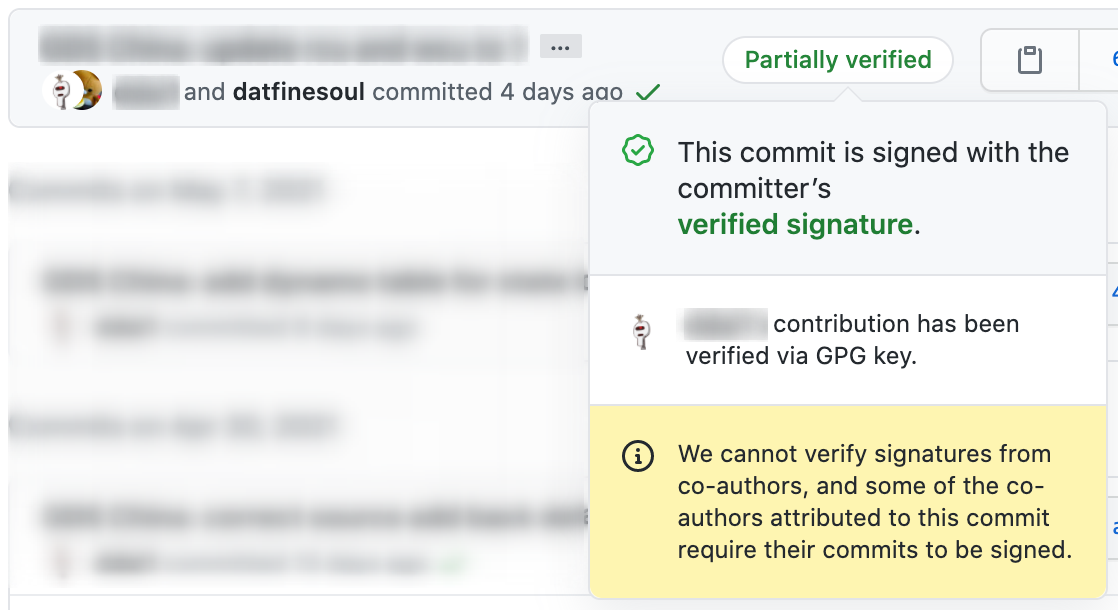Viewport: 1118px width, 610px height.
Task: Click the blurred avatar in bottom commit row
Action: [62, 563]
